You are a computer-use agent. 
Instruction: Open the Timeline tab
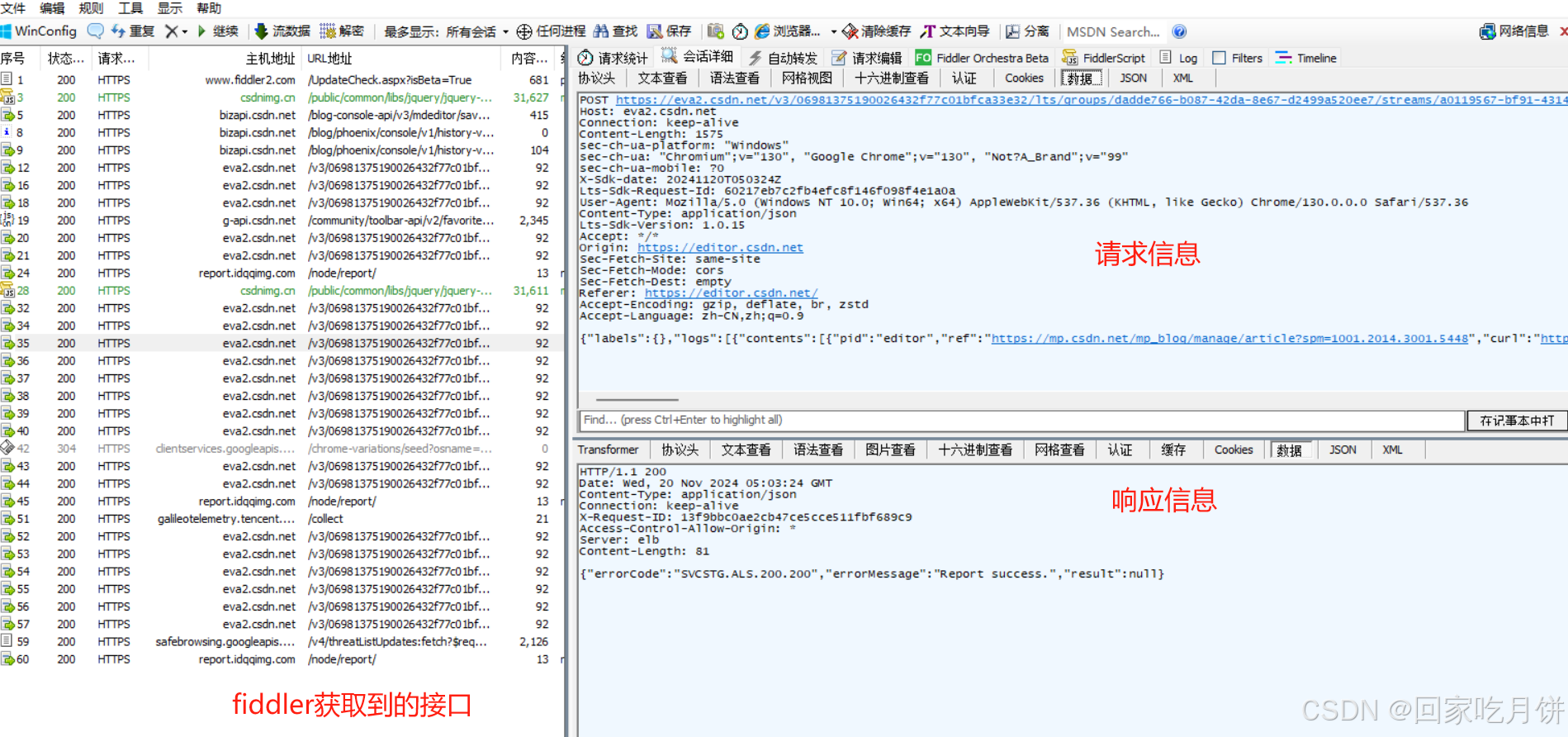[1306, 58]
